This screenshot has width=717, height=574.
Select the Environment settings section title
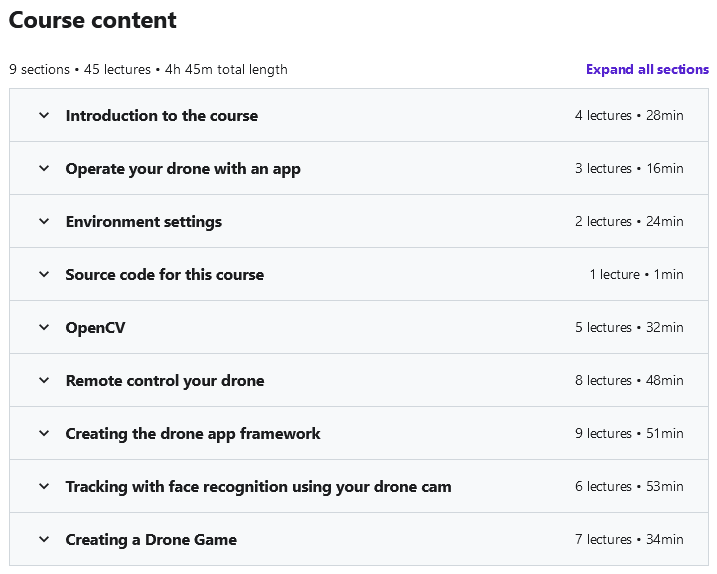[x=144, y=222]
